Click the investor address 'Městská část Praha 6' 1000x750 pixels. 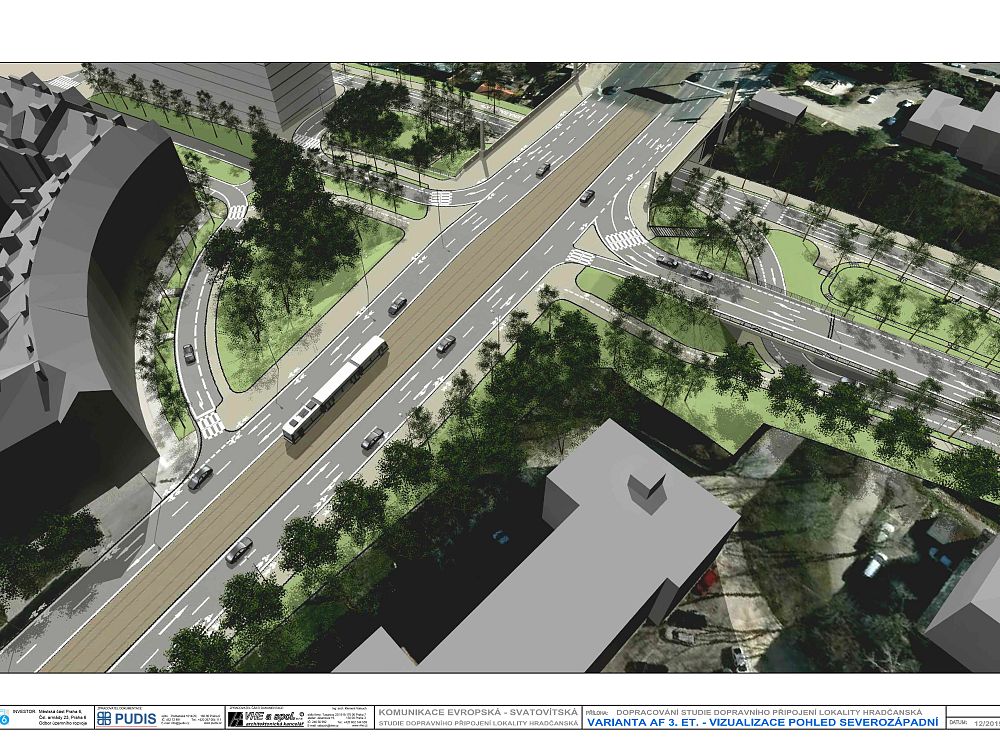pyautogui.click(x=61, y=710)
